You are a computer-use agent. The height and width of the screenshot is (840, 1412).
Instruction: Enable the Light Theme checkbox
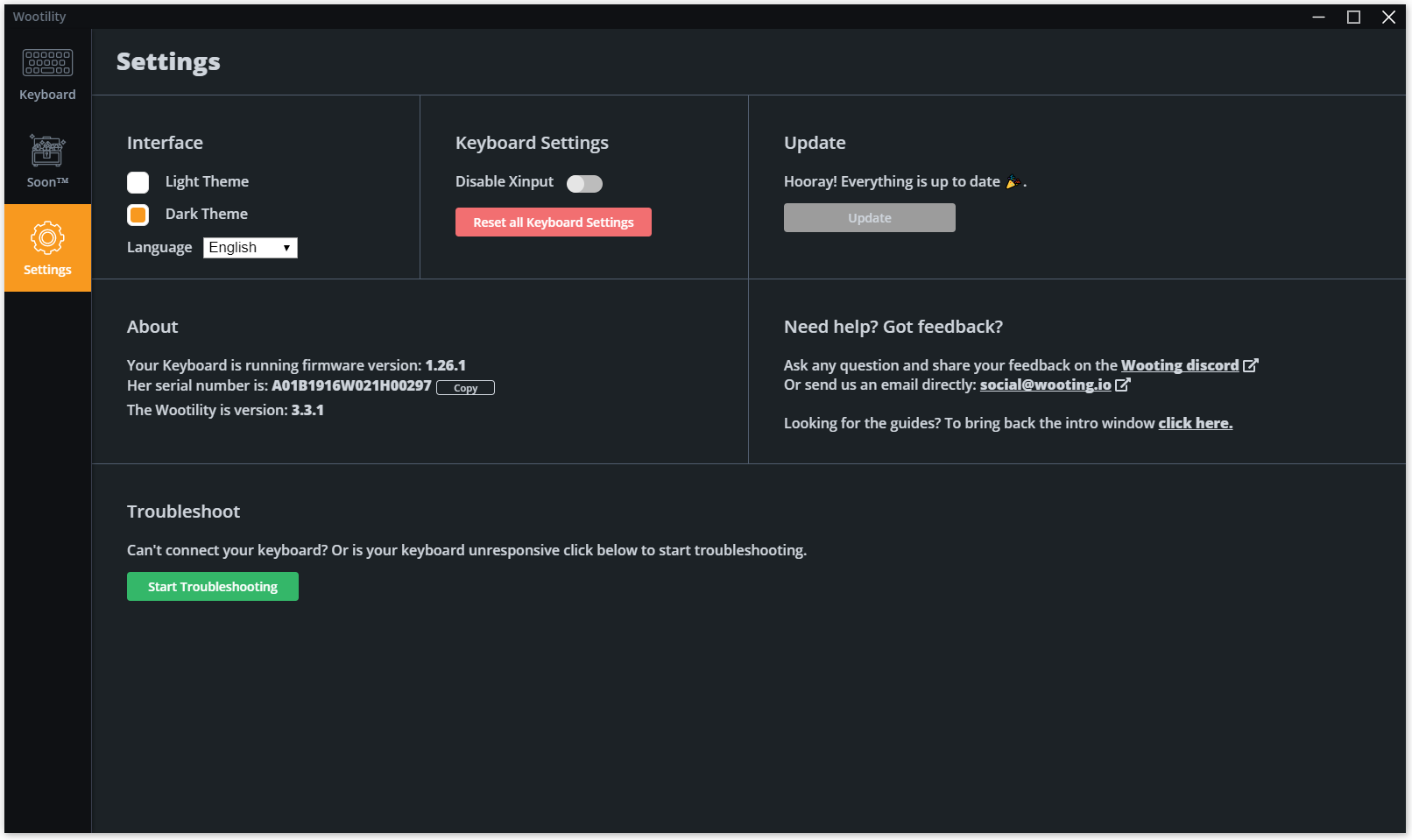(138, 182)
